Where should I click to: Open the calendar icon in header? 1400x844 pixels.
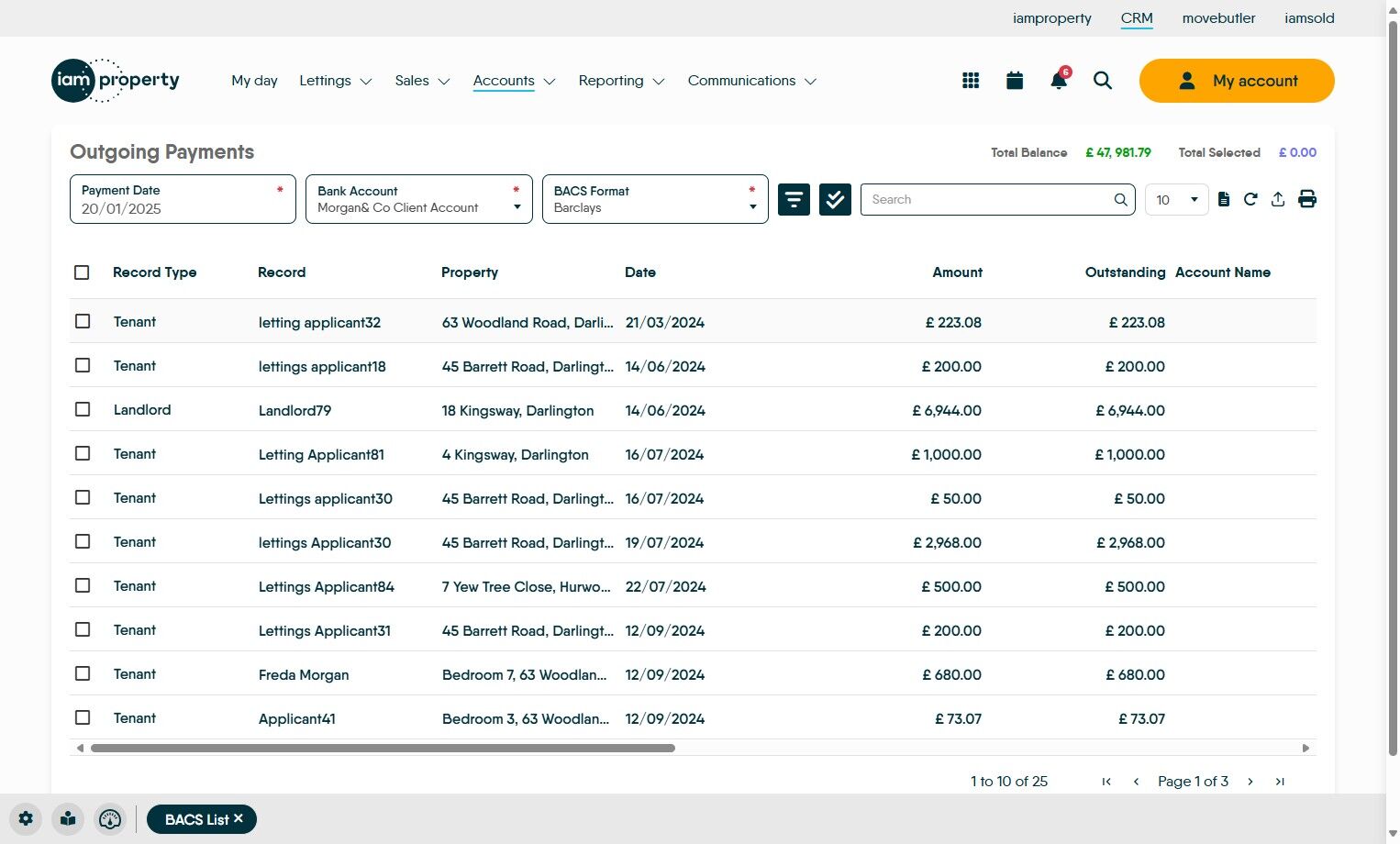1015,81
